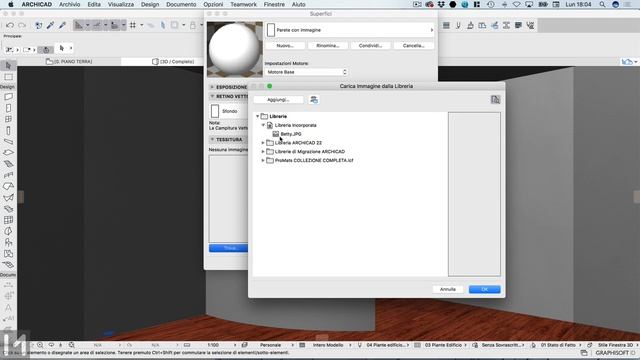The image size is (640, 360).
Task: Select the Mesh tool in toolbox
Action: [x=8, y=264]
